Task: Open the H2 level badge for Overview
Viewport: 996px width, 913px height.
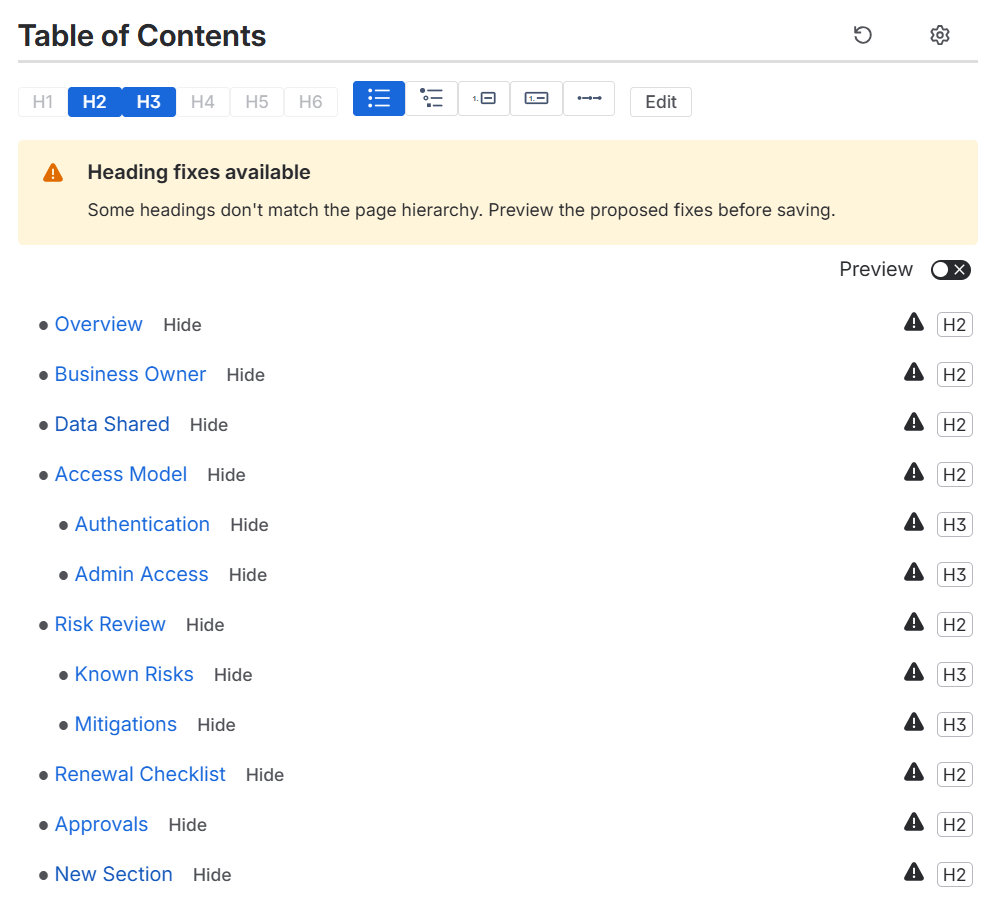Action: (x=954, y=325)
